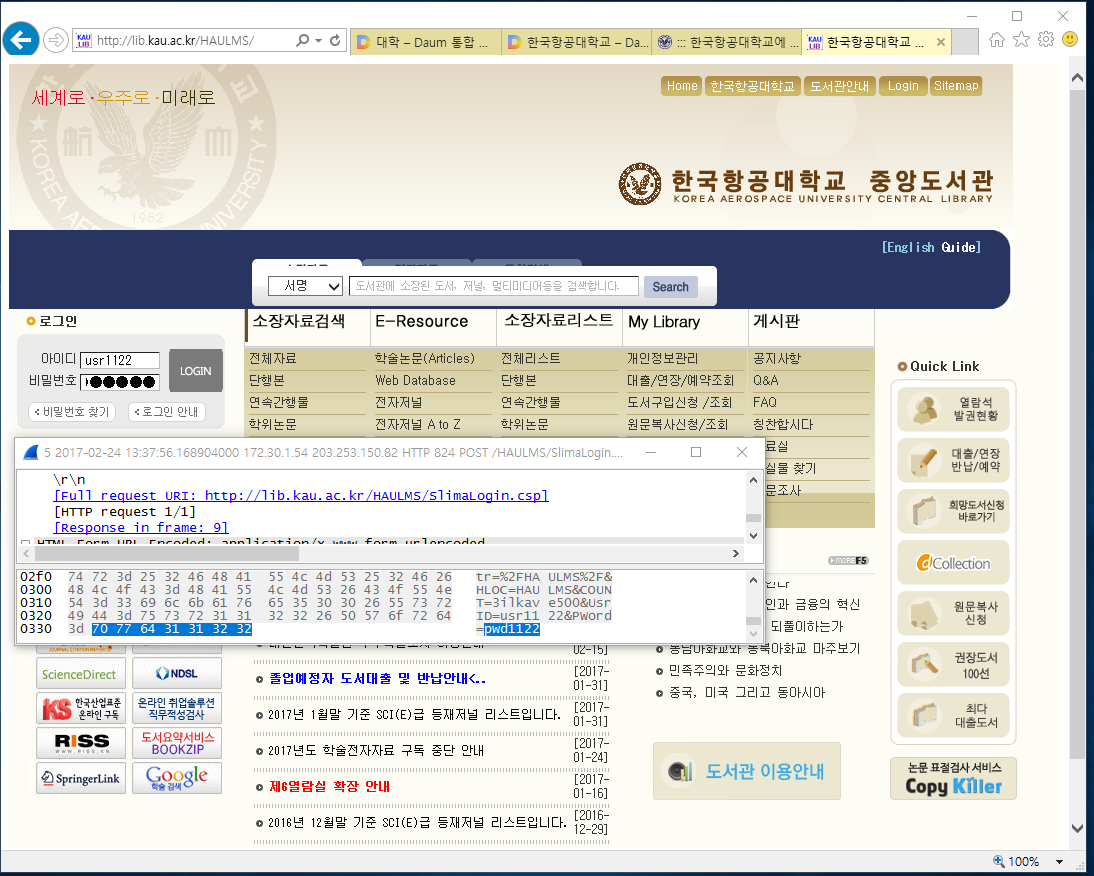Switch to the 대학 – Daum 통합 tab
Image resolution: width=1094 pixels, height=876 pixels.
[426, 42]
